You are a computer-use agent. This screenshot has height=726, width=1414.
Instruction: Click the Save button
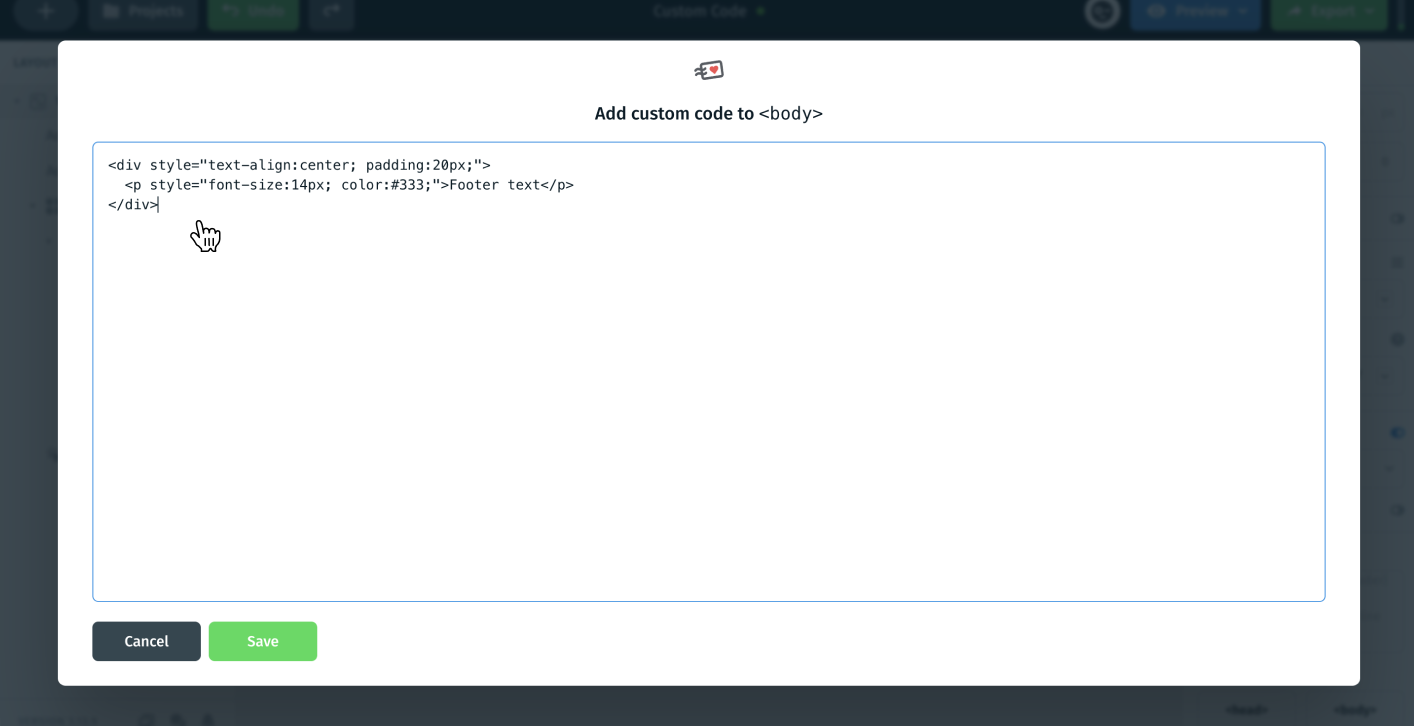[263, 641]
